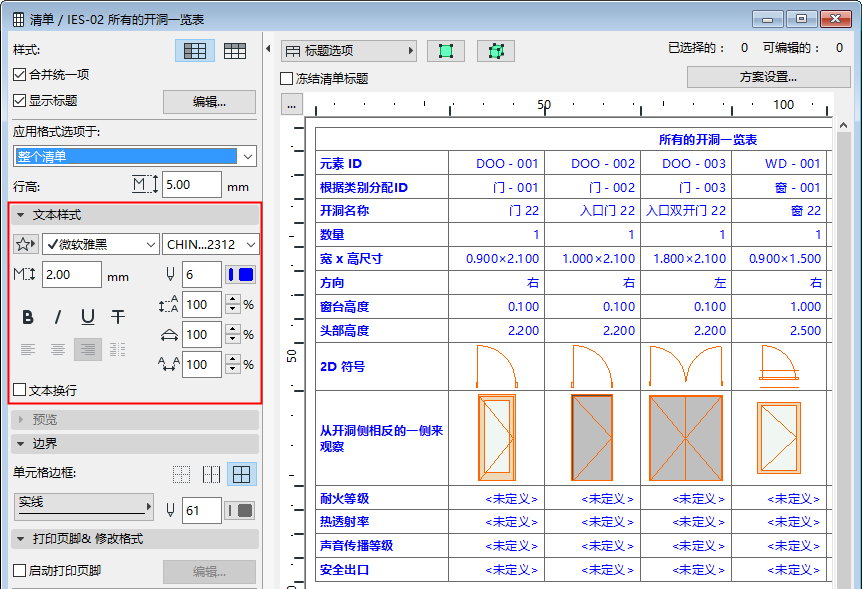Toggle bold text formatting
The width and height of the screenshot is (862, 589).
[x=27, y=317]
